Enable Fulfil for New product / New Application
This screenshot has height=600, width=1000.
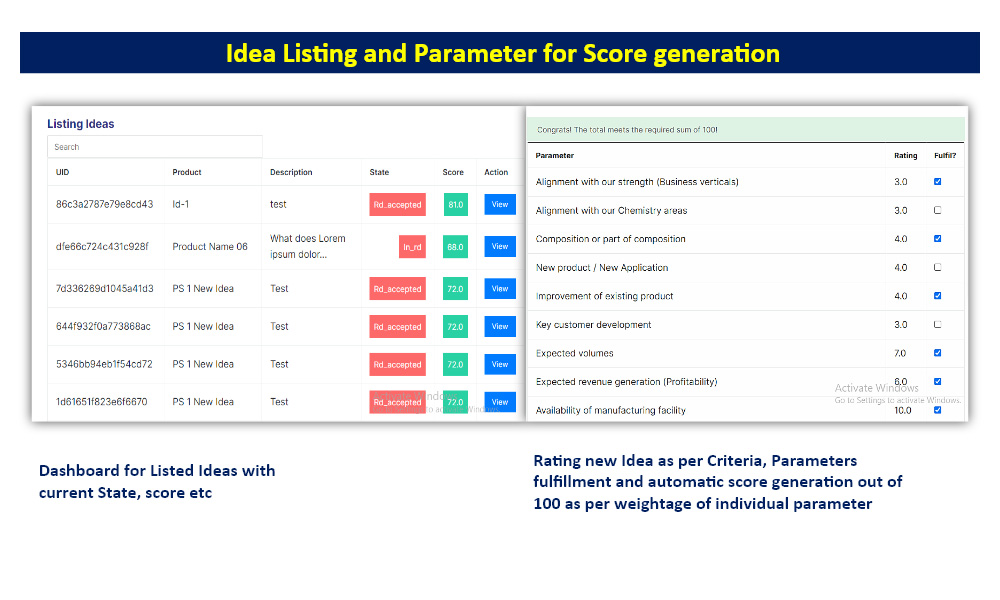938,267
